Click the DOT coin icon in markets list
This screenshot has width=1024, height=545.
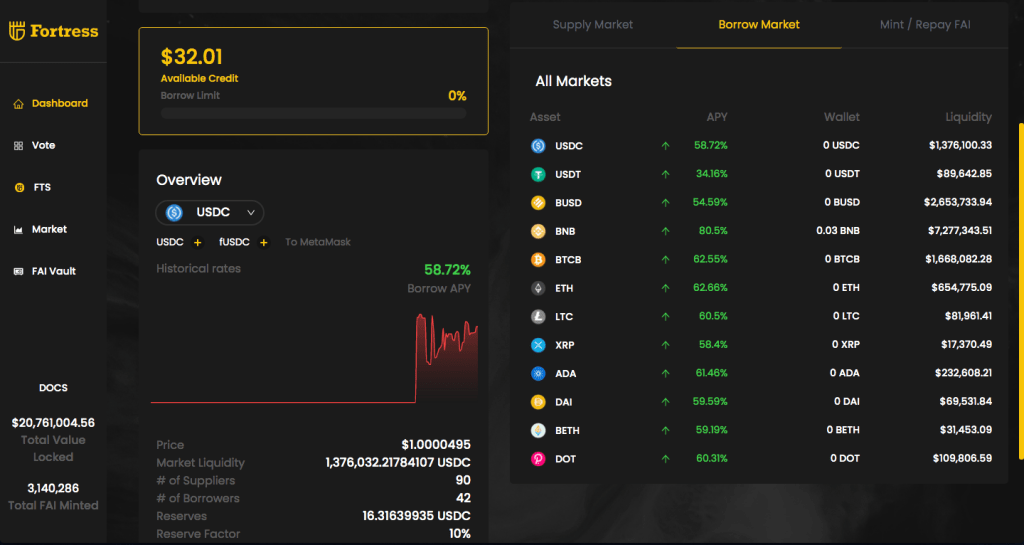pos(538,459)
